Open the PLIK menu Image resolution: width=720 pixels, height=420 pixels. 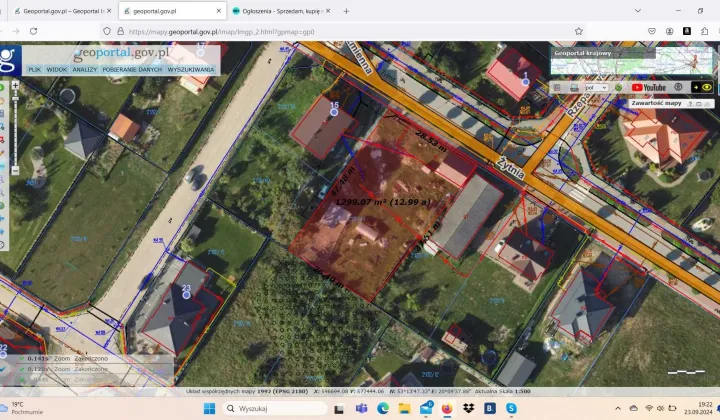click(x=34, y=70)
